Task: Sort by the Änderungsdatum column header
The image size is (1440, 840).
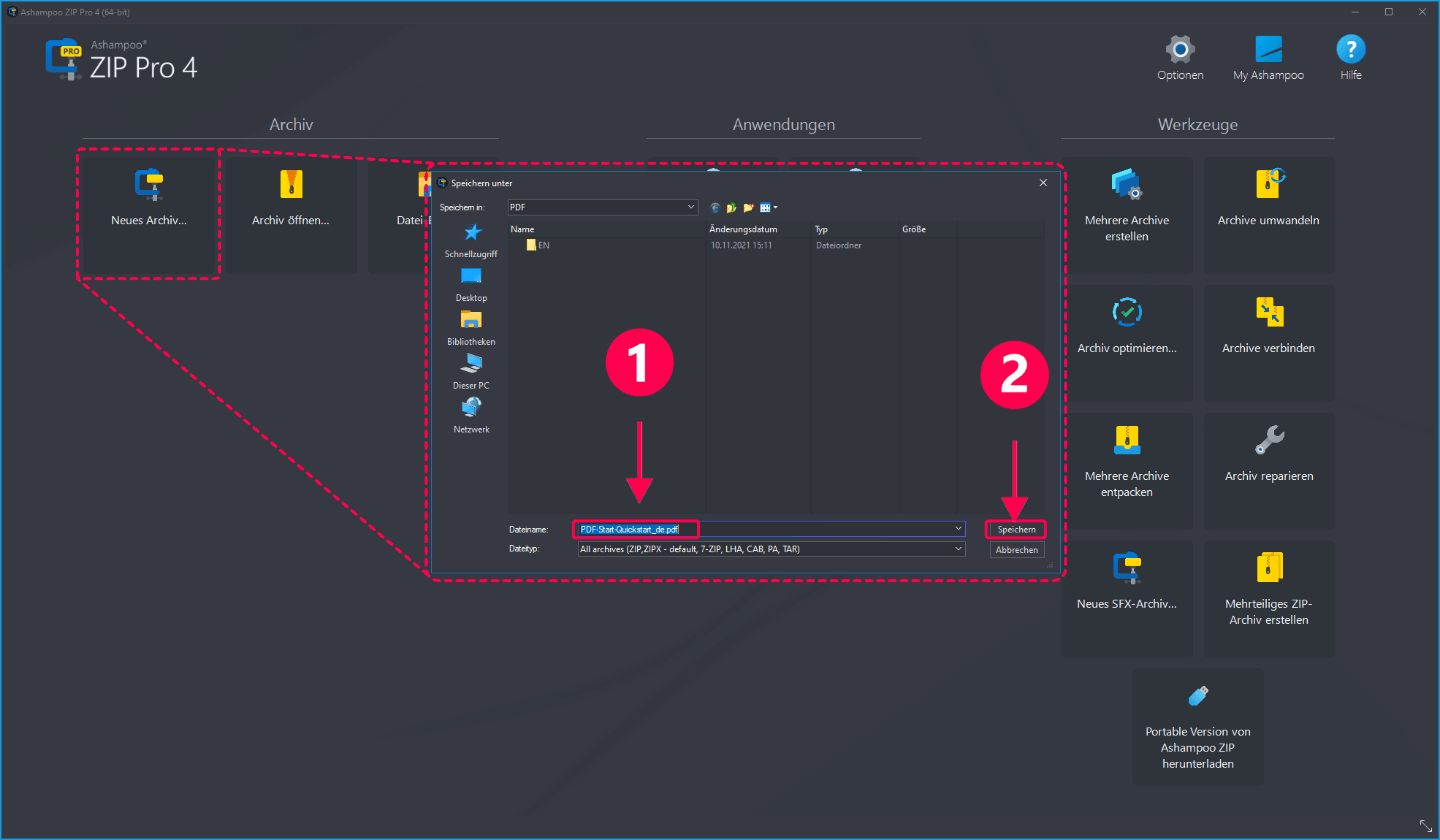Action: pos(759,229)
